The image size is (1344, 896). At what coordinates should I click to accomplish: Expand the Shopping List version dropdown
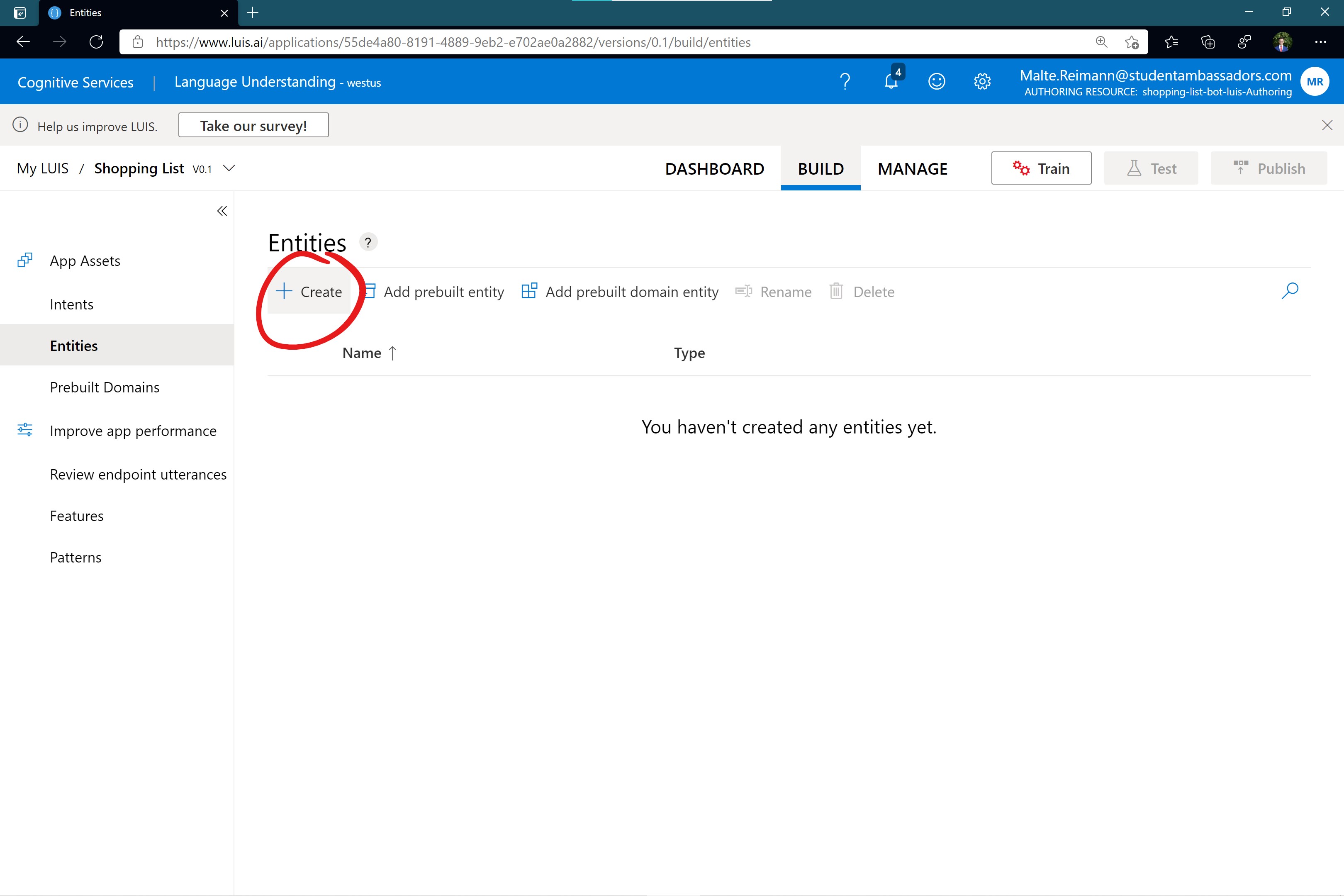click(x=229, y=168)
